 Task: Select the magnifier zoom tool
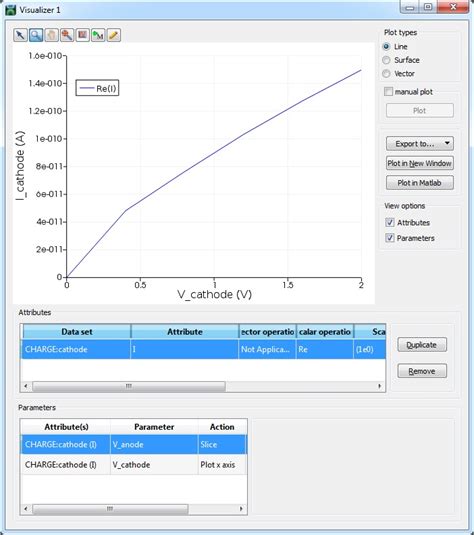(36, 35)
